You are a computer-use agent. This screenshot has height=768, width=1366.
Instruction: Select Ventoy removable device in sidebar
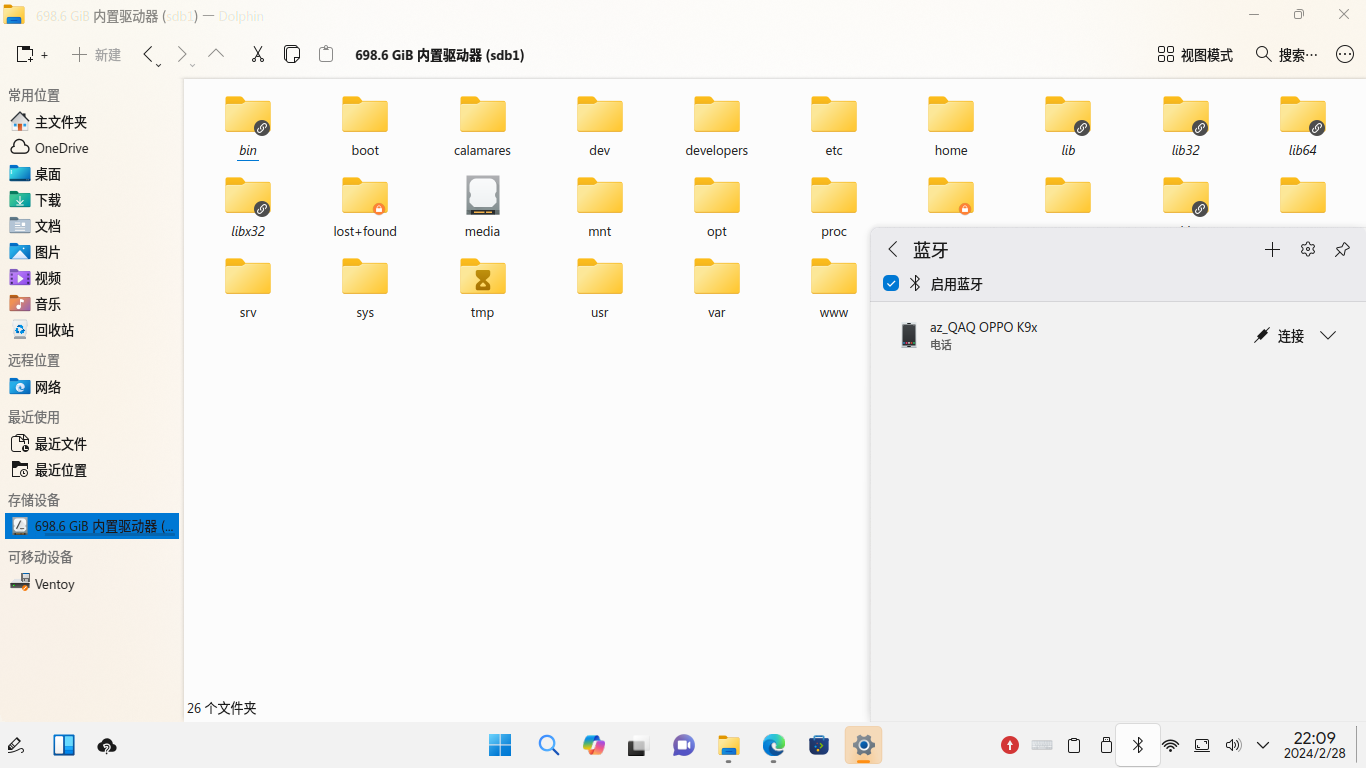click(54, 584)
